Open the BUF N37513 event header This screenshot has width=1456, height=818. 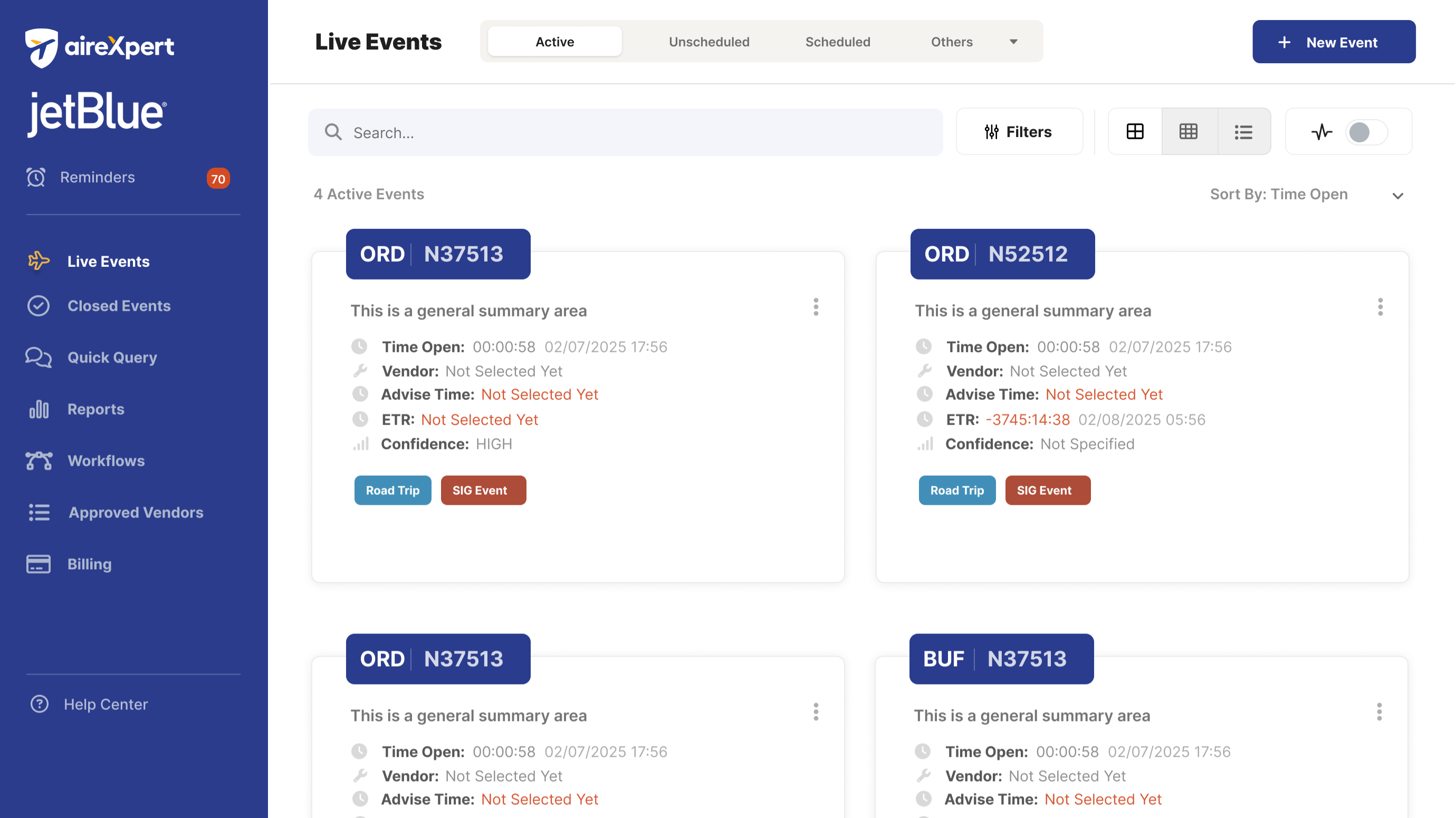1001,659
